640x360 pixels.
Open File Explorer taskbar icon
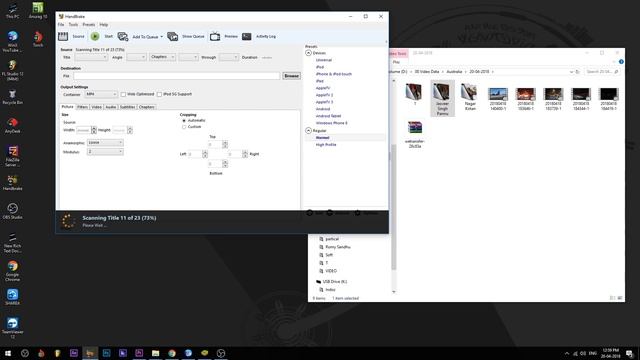click(x=156, y=353)
